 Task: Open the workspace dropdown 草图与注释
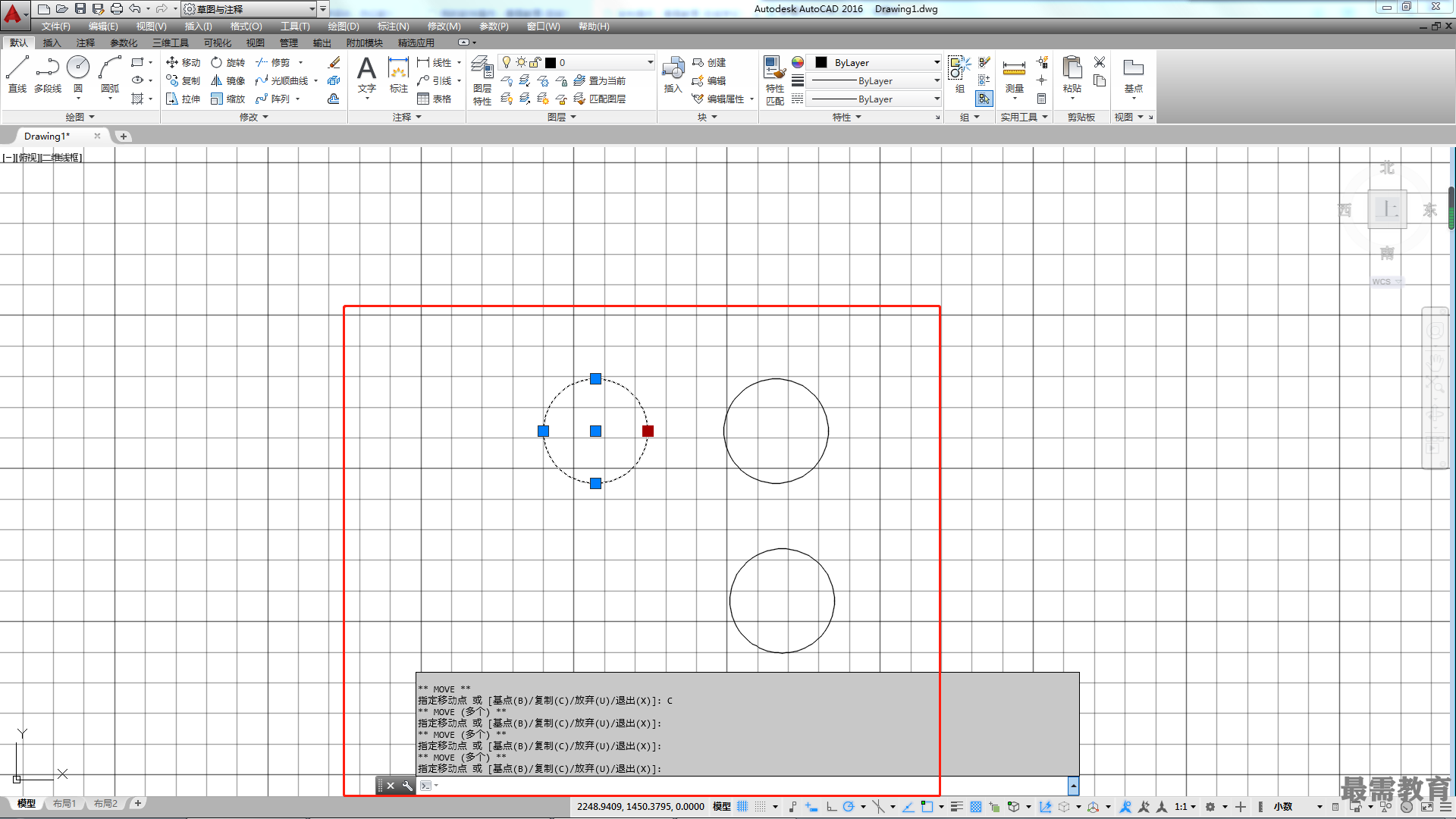[249, 9]
